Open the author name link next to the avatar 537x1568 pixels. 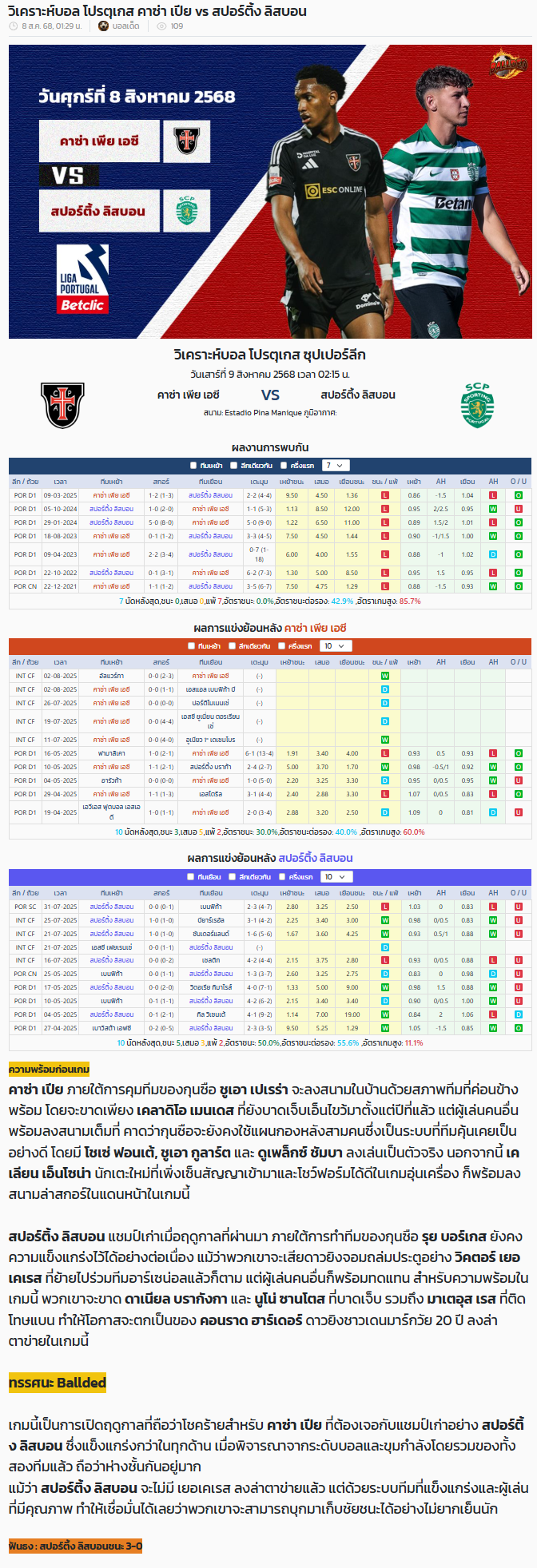[126, 26]
